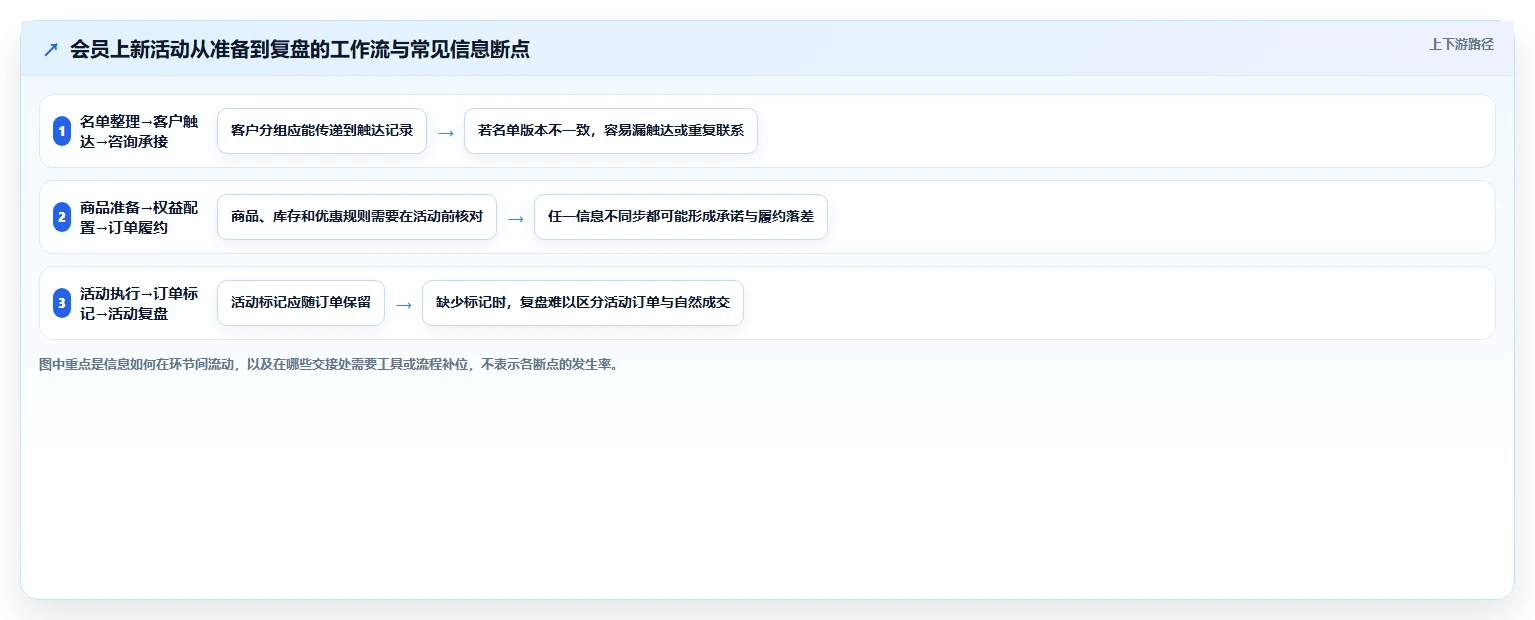The image size is (1535, 620).
Task: Click the arrow after 活动标记应随订单保留
Action: point(404,304)
